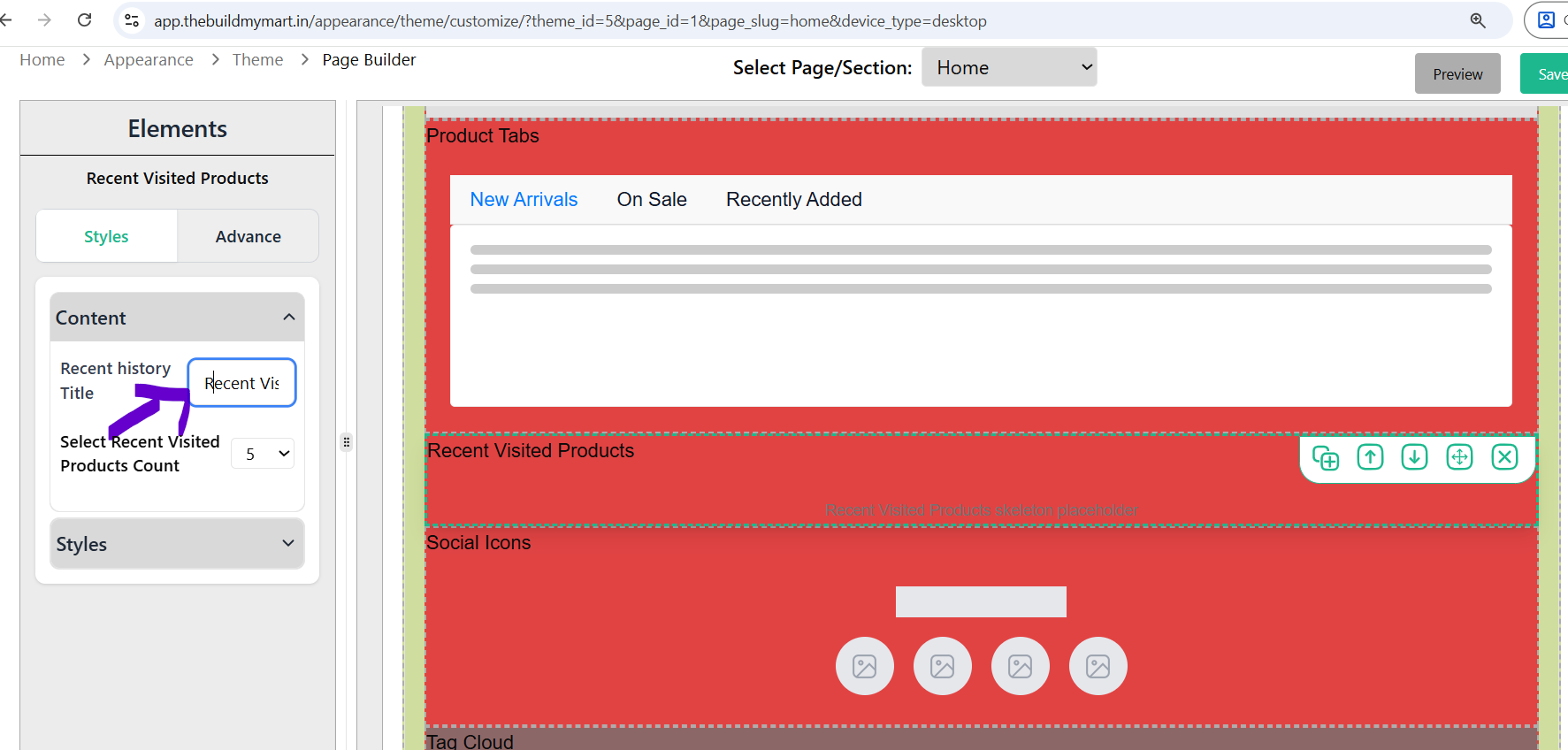Open the Select Page/Section dropdown
Screen dimensions: 1568x750
pos(1009,67)
